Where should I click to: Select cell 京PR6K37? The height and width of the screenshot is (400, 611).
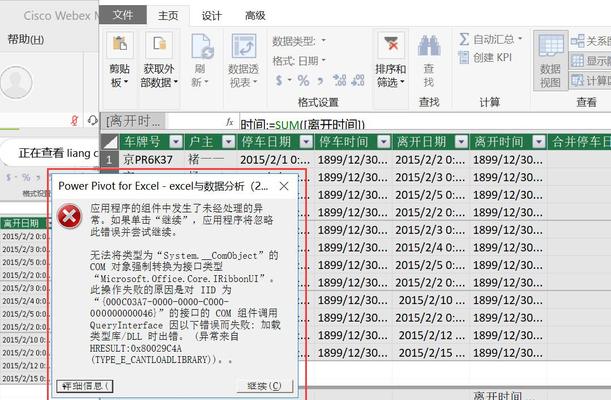pyautogui.click(x=152, y=160)
